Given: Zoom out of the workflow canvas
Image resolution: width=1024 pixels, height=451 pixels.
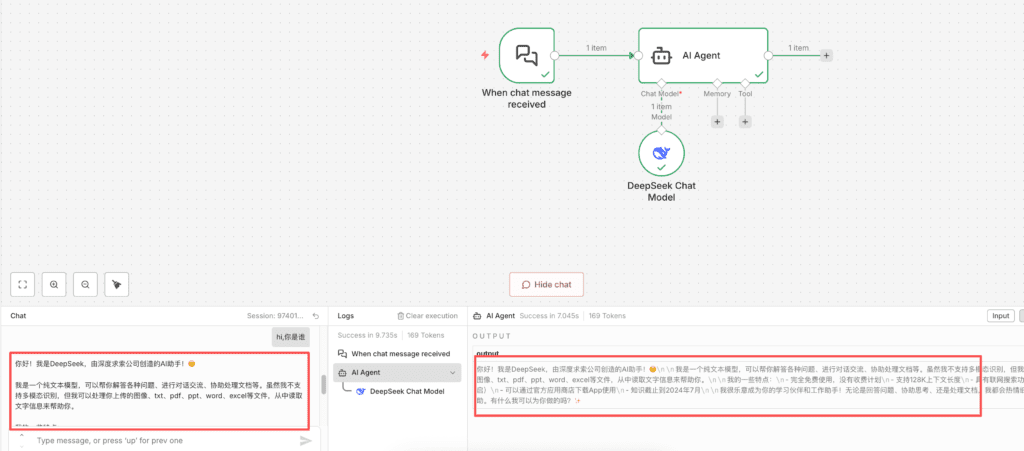Looking at the screenshot, I should tap(86, 284).
